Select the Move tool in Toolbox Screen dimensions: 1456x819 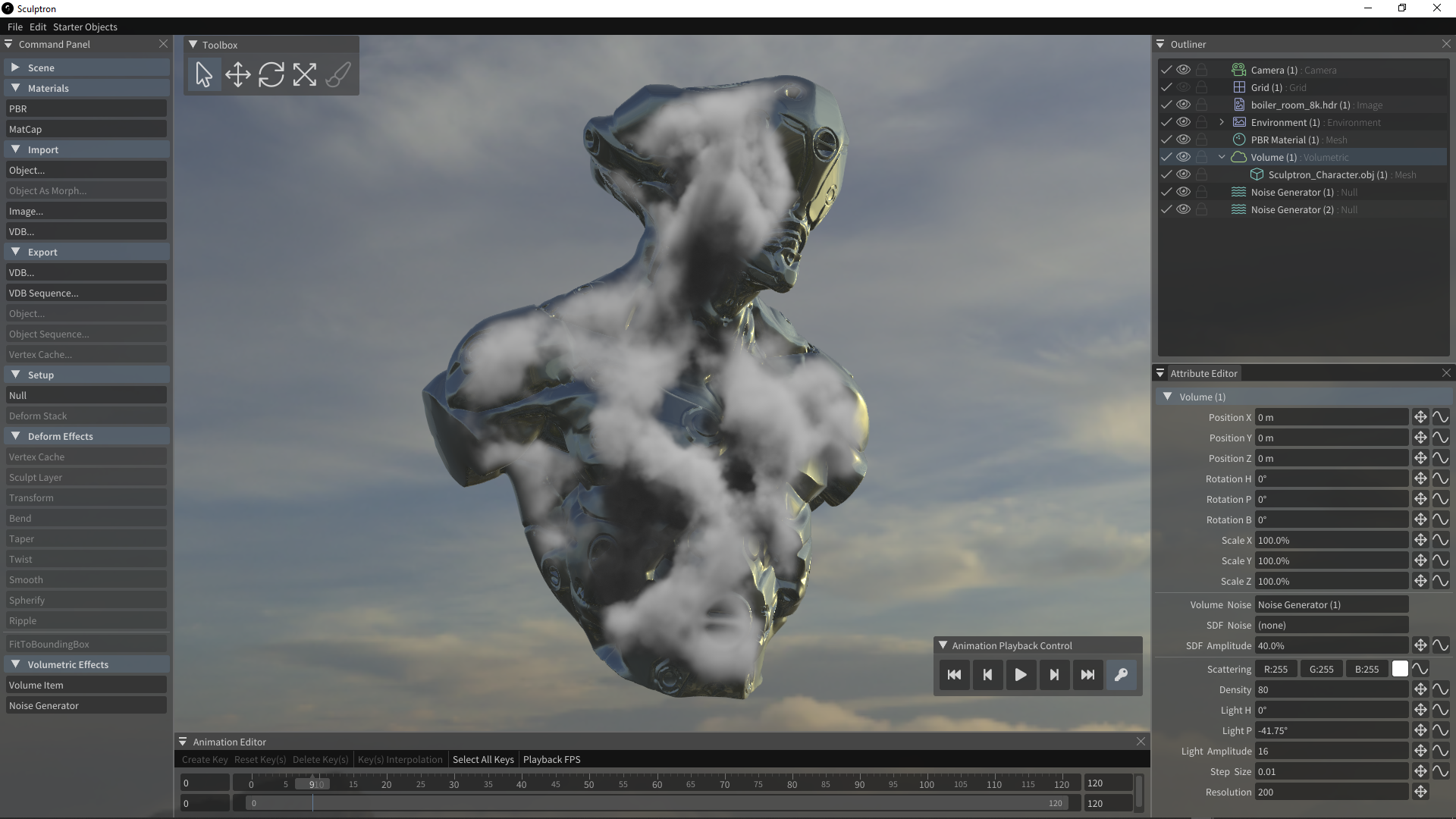pos(237,74)
